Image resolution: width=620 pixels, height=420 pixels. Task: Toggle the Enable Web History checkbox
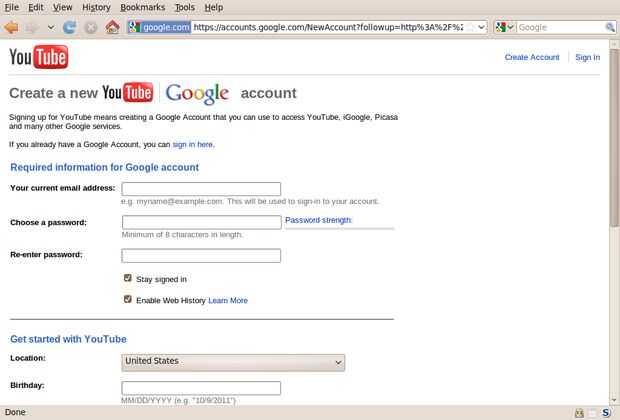tap(127, 299)
